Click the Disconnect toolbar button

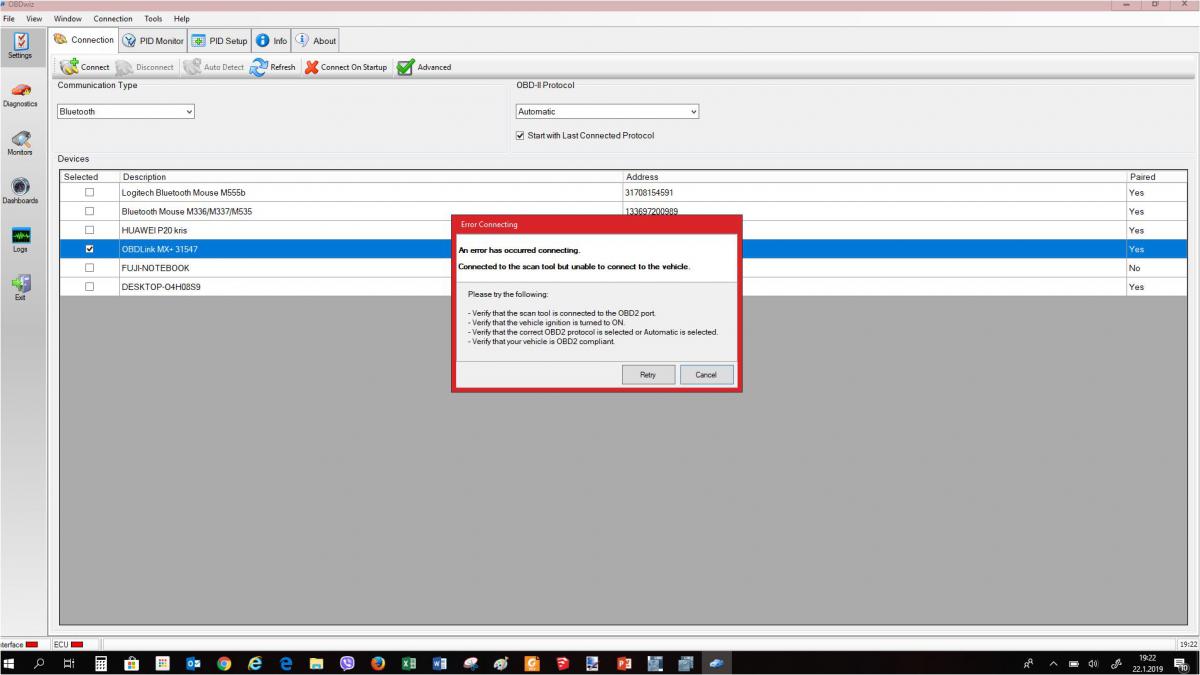(145, 67)
